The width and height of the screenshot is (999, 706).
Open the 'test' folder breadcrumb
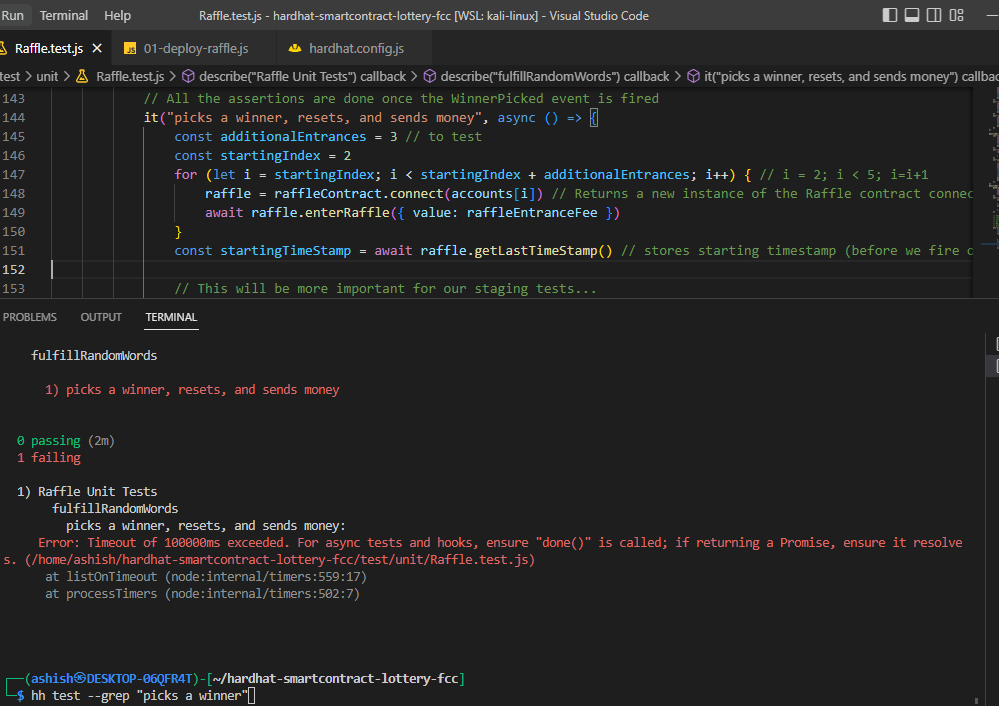coord(10,76)
